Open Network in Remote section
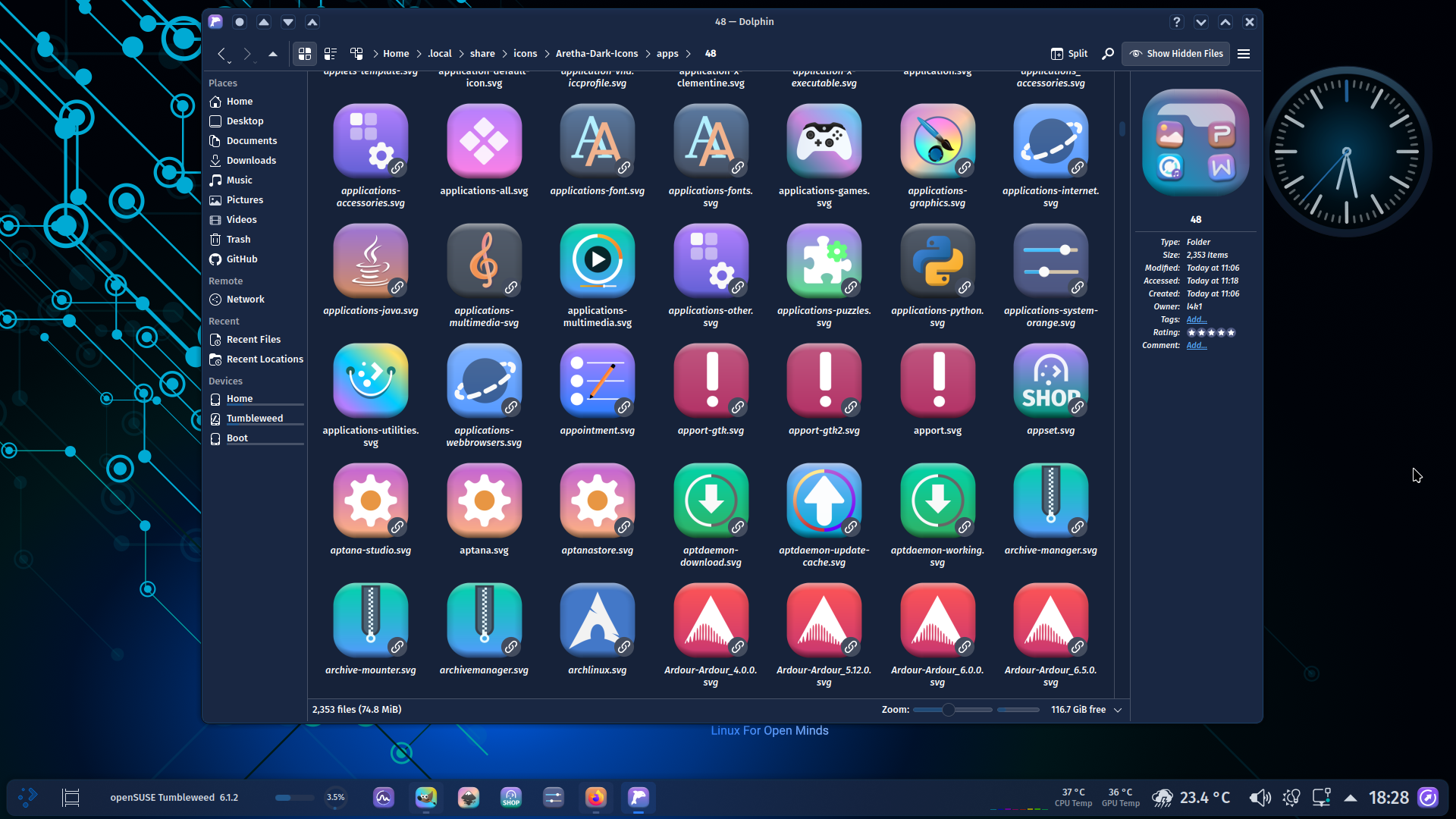 (256, 300)
